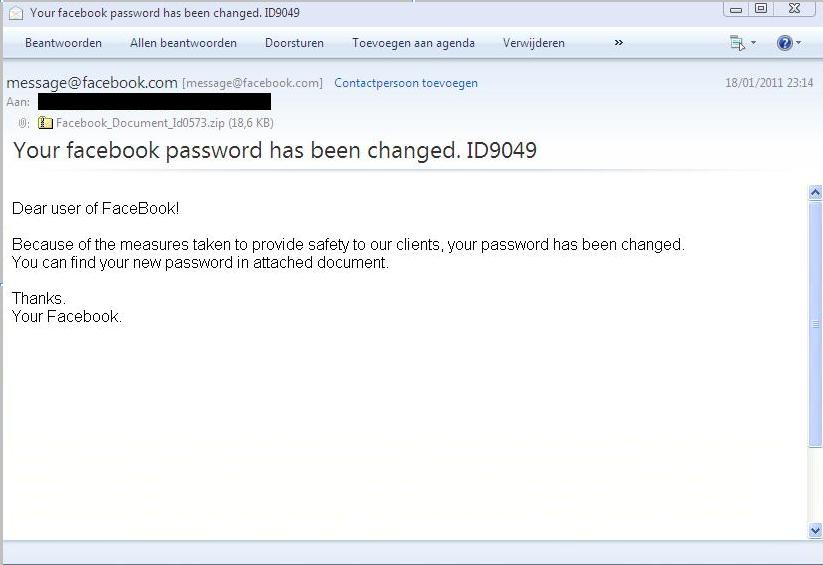Screen dimensions: 823x565
Task: Open the help dropdown arrow
Action: 798,43
